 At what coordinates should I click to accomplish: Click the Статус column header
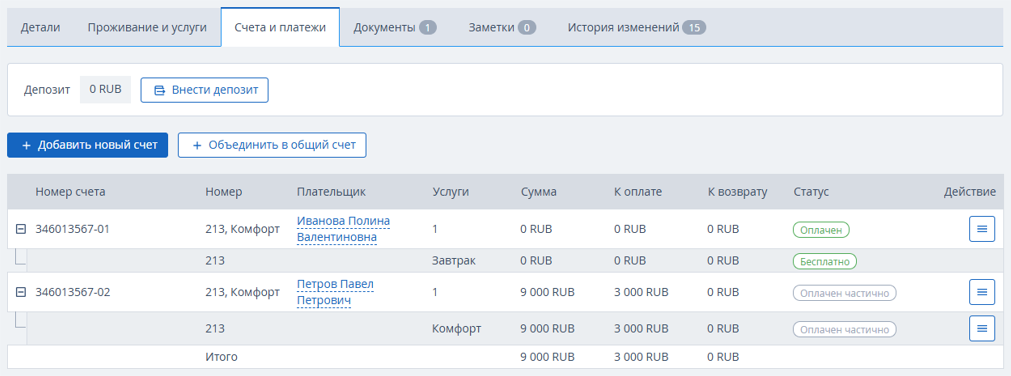[811, 192]
